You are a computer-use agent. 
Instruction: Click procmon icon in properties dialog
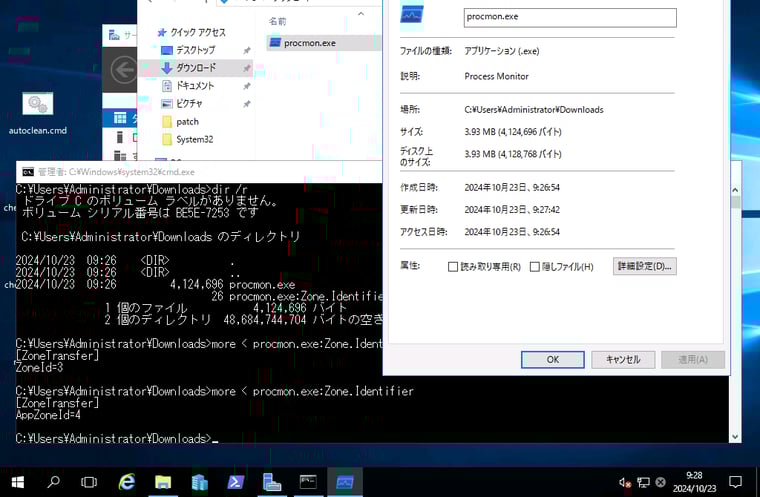tap(412, 15)
